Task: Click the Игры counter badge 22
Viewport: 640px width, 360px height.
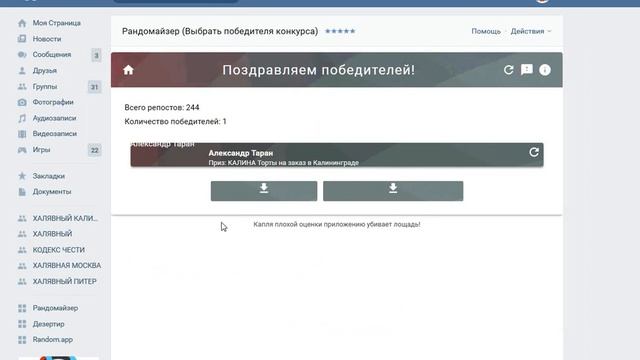Action: click(x=94, y=150)
